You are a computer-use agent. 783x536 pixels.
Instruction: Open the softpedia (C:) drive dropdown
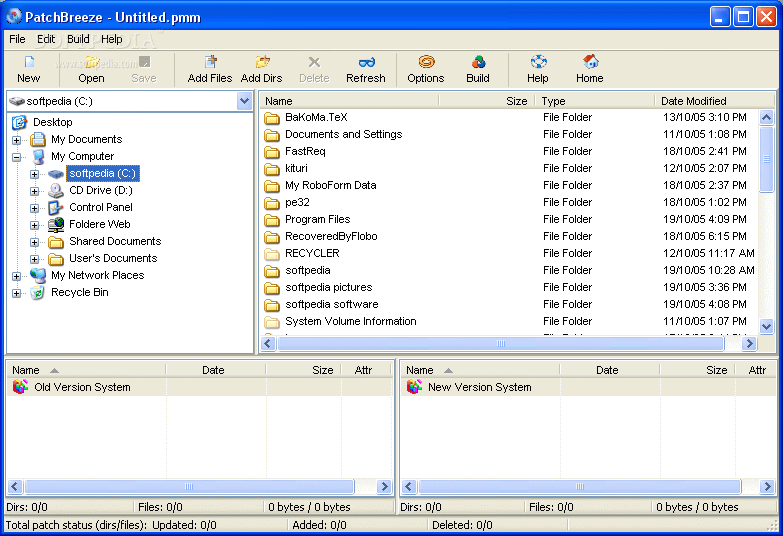[244, 101]
